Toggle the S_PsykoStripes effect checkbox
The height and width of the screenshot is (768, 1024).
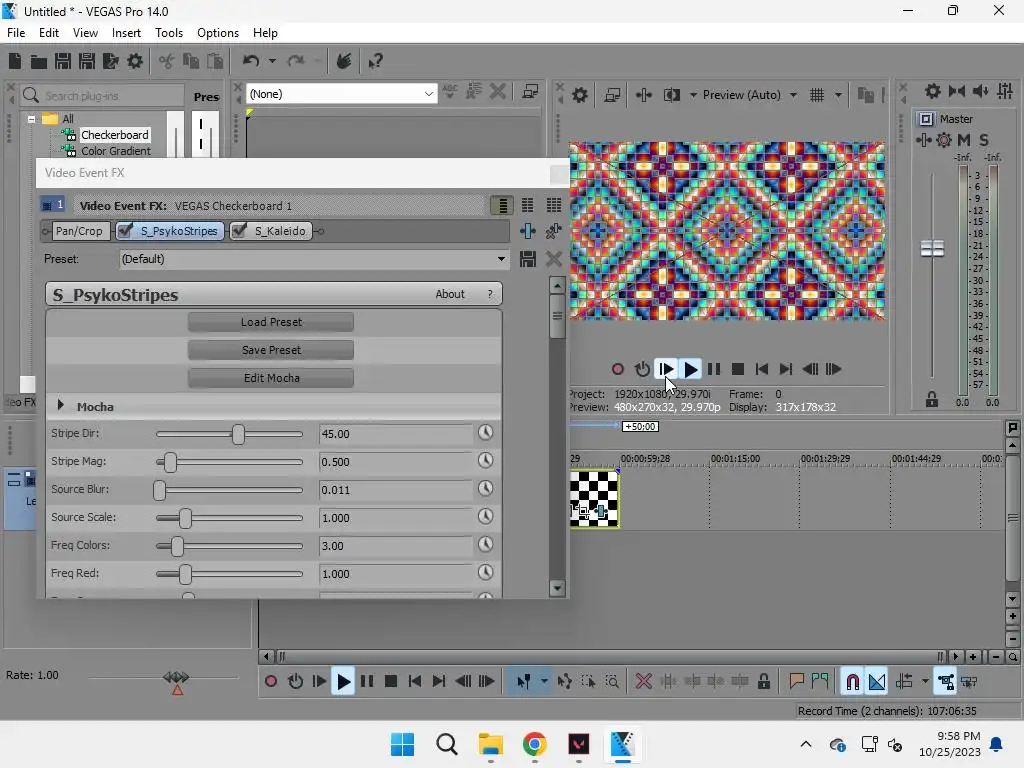tap(125, 231)
